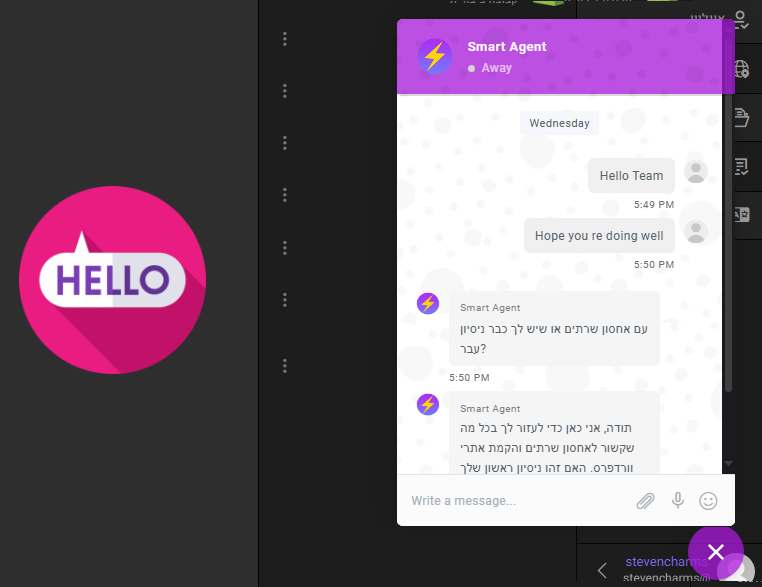Image resolution: width=762 pixels, height=587 pixels.
Task: Click the translate language icon in sidebar
Action: point(742,214)
